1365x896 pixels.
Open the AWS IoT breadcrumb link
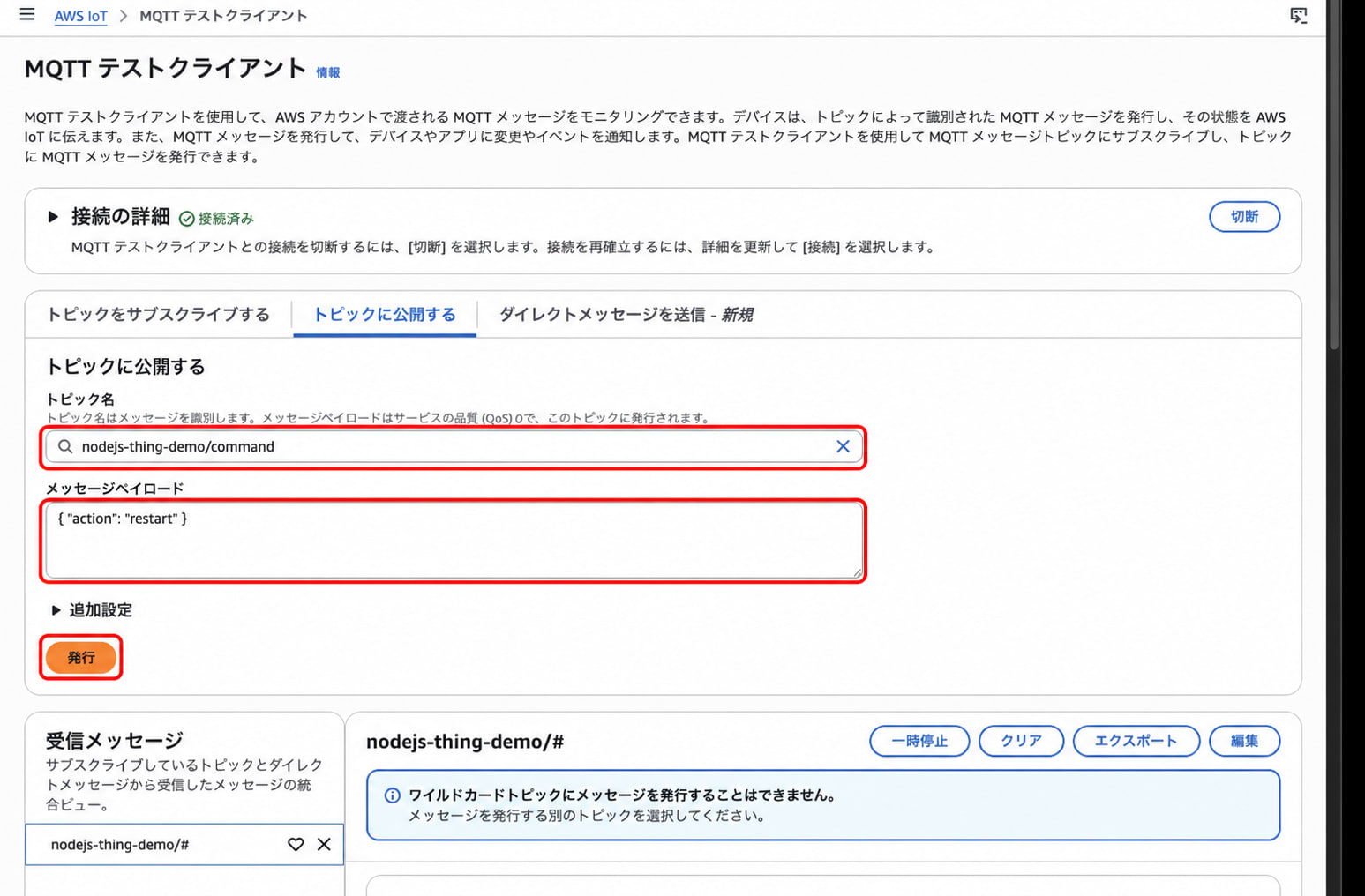tap(80, 16)
